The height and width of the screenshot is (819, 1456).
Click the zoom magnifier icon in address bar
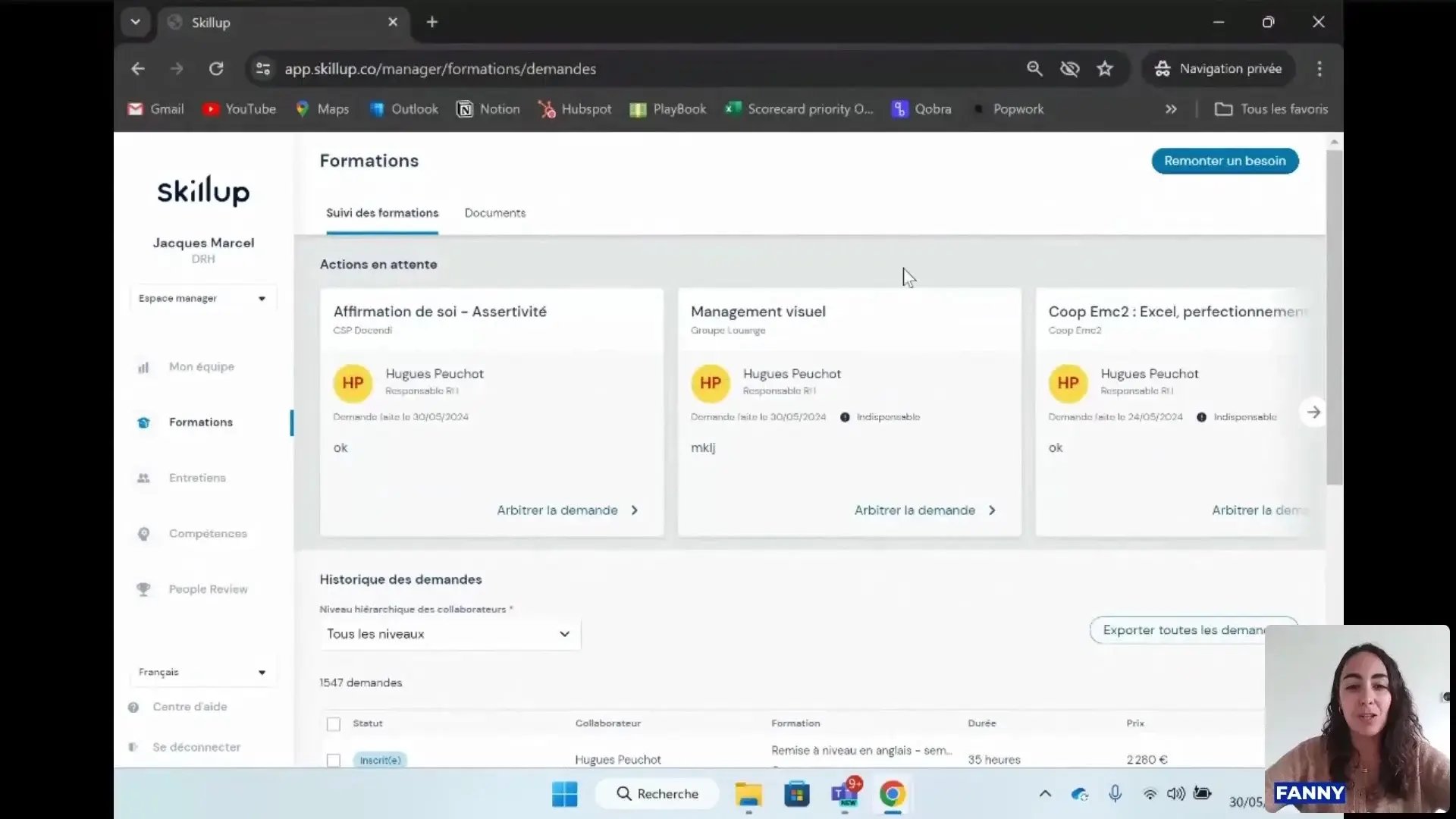point(1034,69)
